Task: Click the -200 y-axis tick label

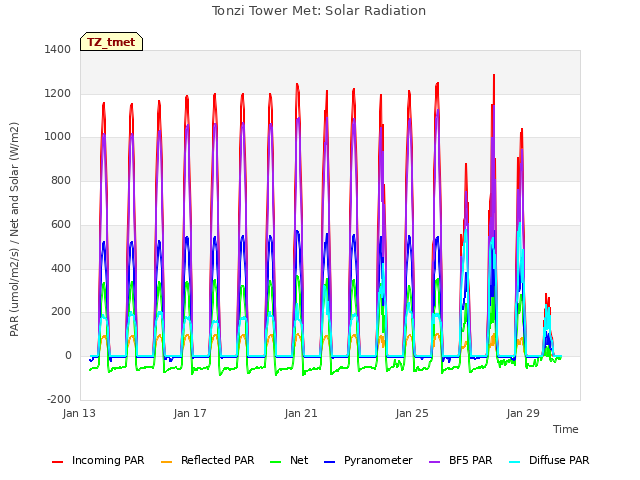Action: [59, 399]
